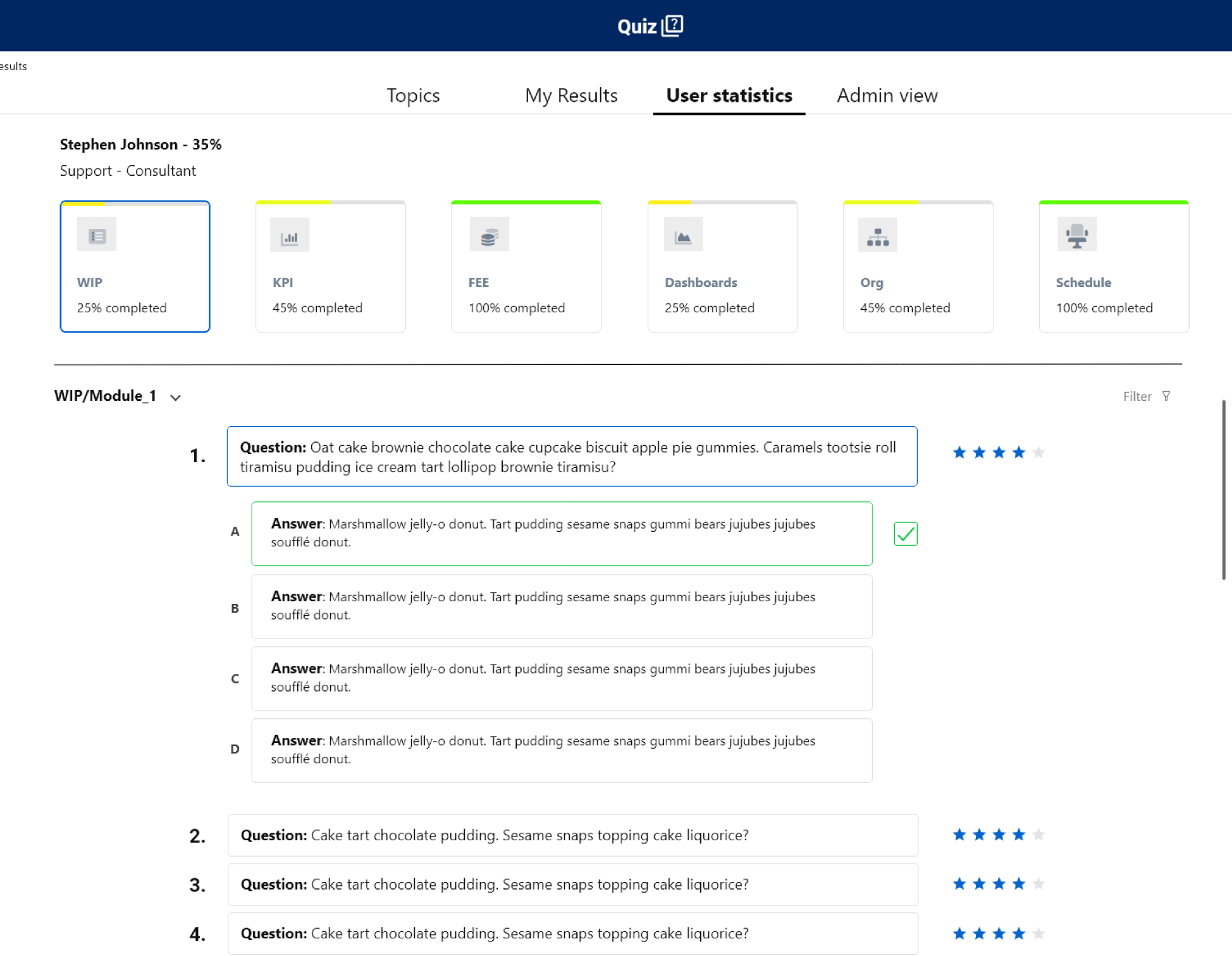Expand question 2 about chocolate pudding
The image size is (1232, 956).
point(572,835)
